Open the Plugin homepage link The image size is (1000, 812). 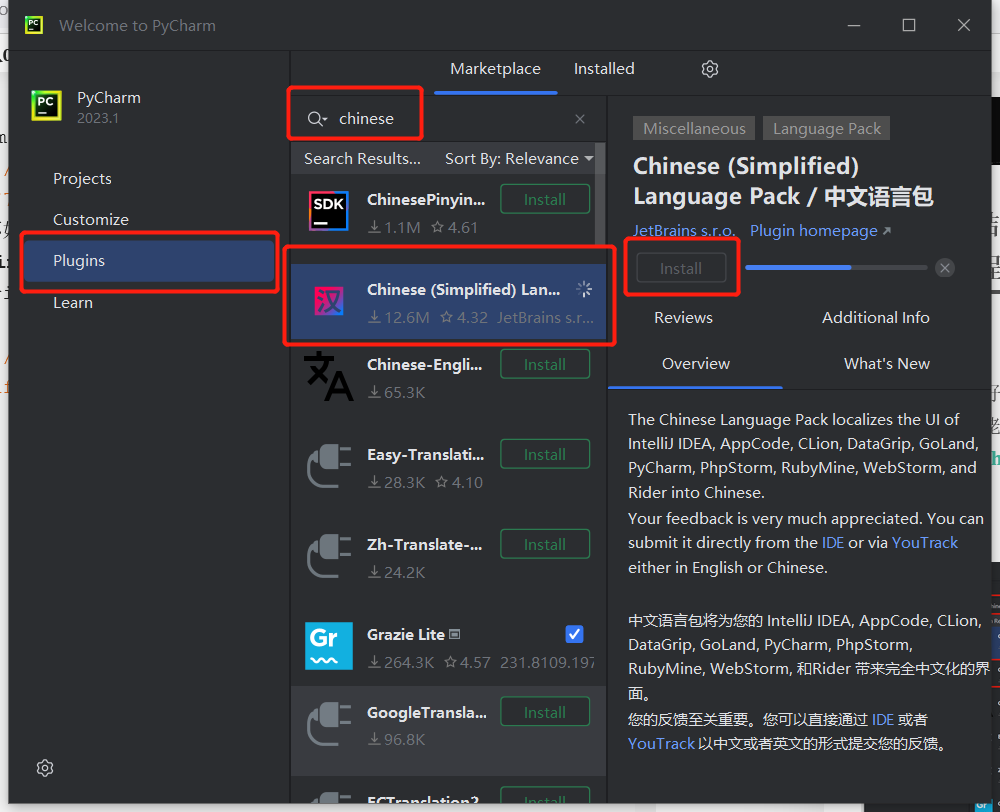click(820, 231)
